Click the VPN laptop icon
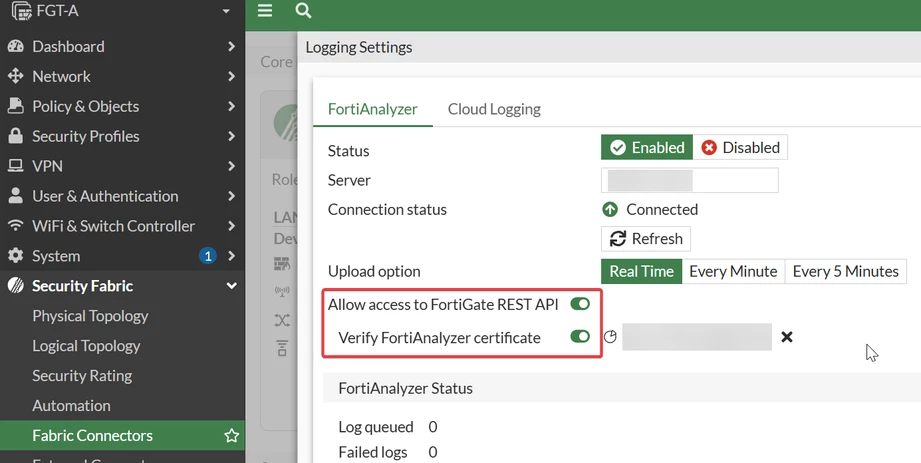This screenshot has width=921, height=463. [x=16, y=166]
